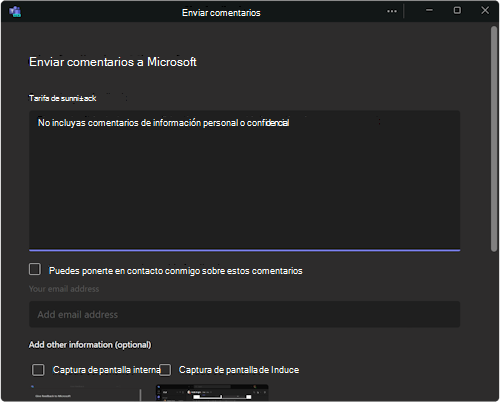Screen dimensions: 500x402
Task: Click the 'Enviar comentarios a Microsoft' heading
Action: coord(113,62)
